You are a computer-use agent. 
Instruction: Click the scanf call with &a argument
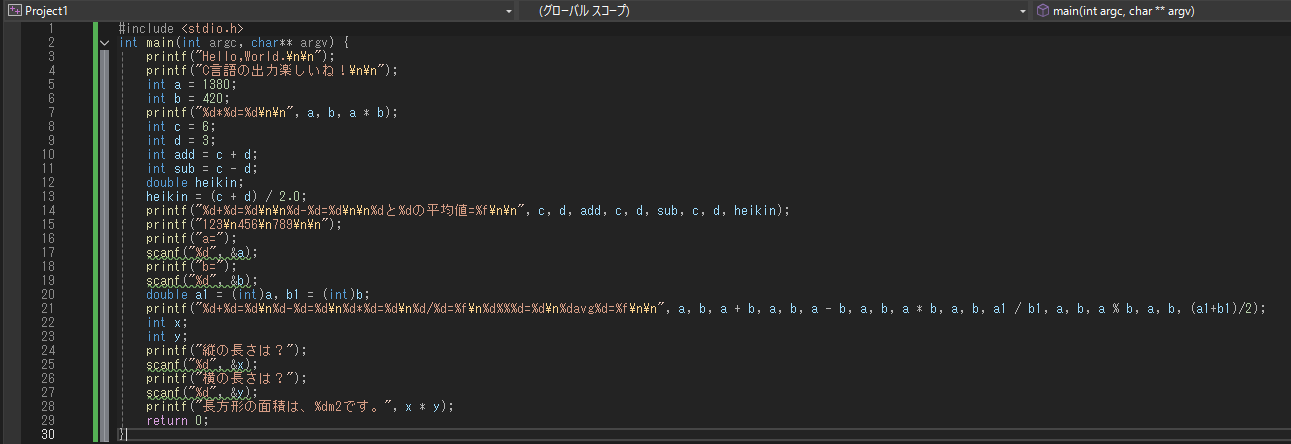click(x=201, y=253)
